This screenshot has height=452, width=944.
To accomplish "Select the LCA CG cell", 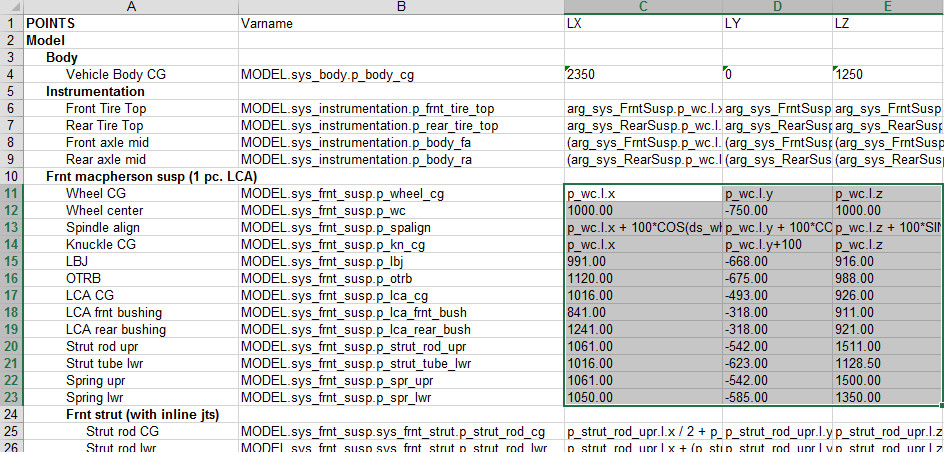I will tap(131, 296).
